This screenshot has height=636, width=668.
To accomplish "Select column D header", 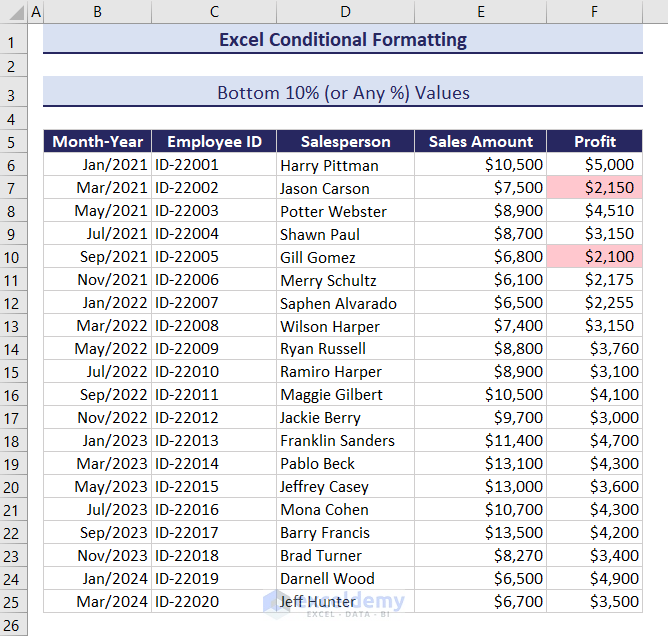I will click(345, 12).
